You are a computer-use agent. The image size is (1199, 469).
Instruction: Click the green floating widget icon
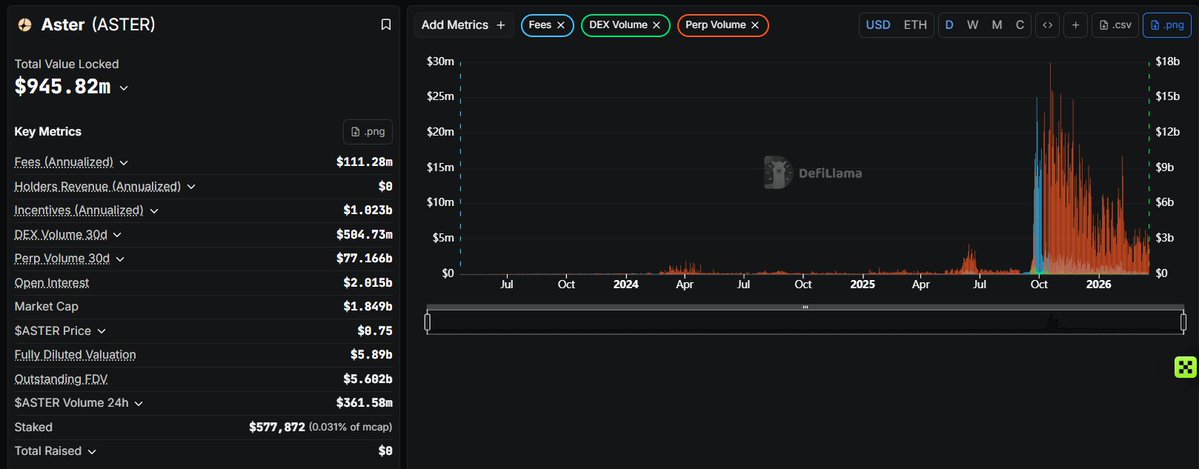tap(1185, 367)
